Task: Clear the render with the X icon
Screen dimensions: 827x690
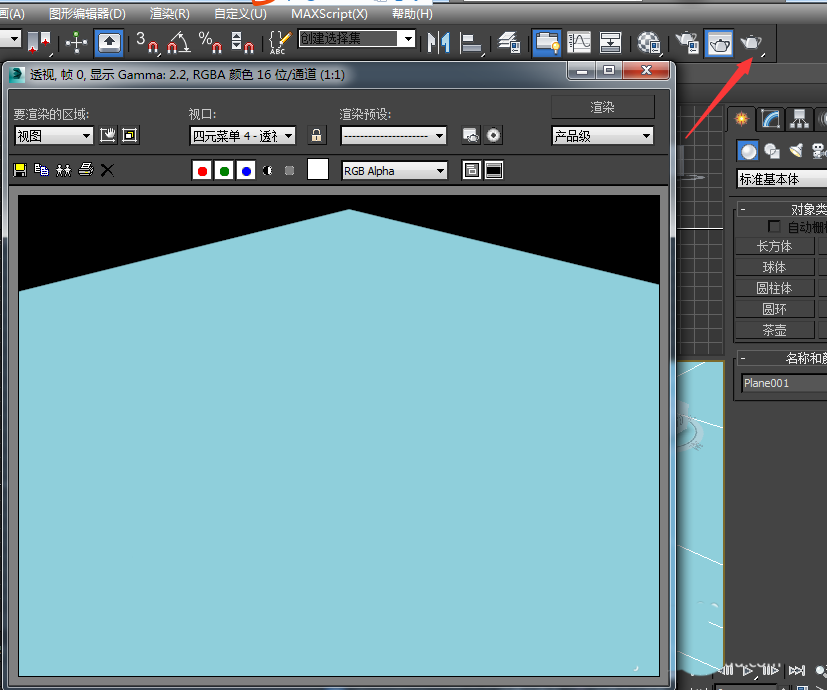Action: pos(107,170)
